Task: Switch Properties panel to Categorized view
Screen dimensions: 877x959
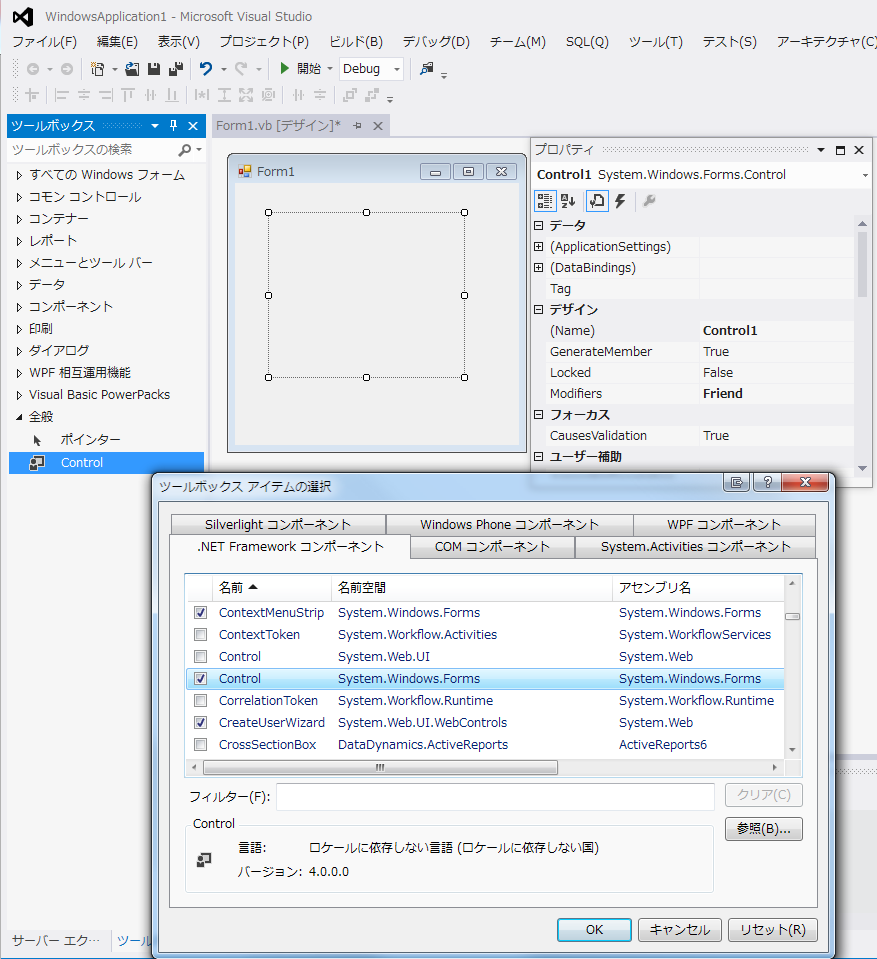Action: pos(544,201)
